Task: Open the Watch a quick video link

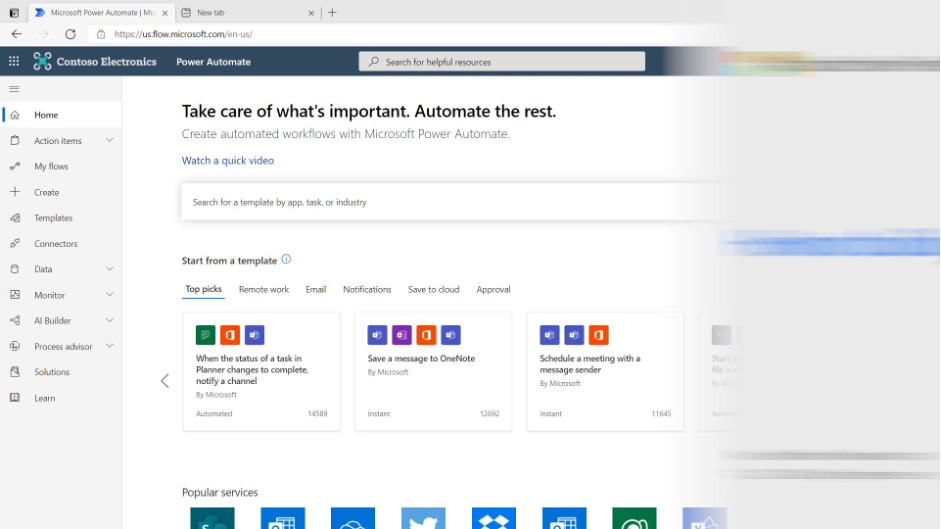Action: pyautogui.click(x=227, y=160)
